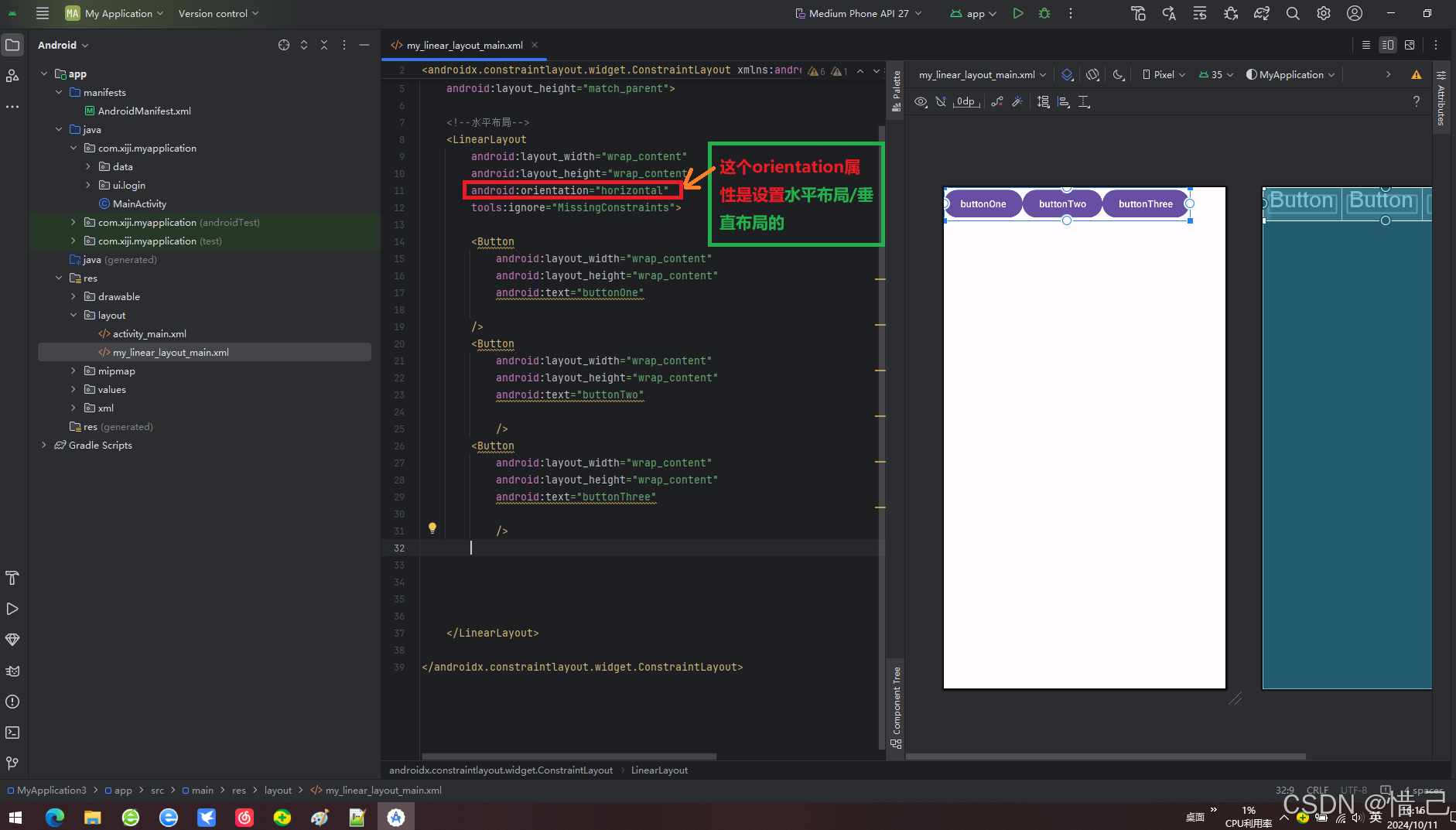Open the Build hammer tool window

(12, 578)
